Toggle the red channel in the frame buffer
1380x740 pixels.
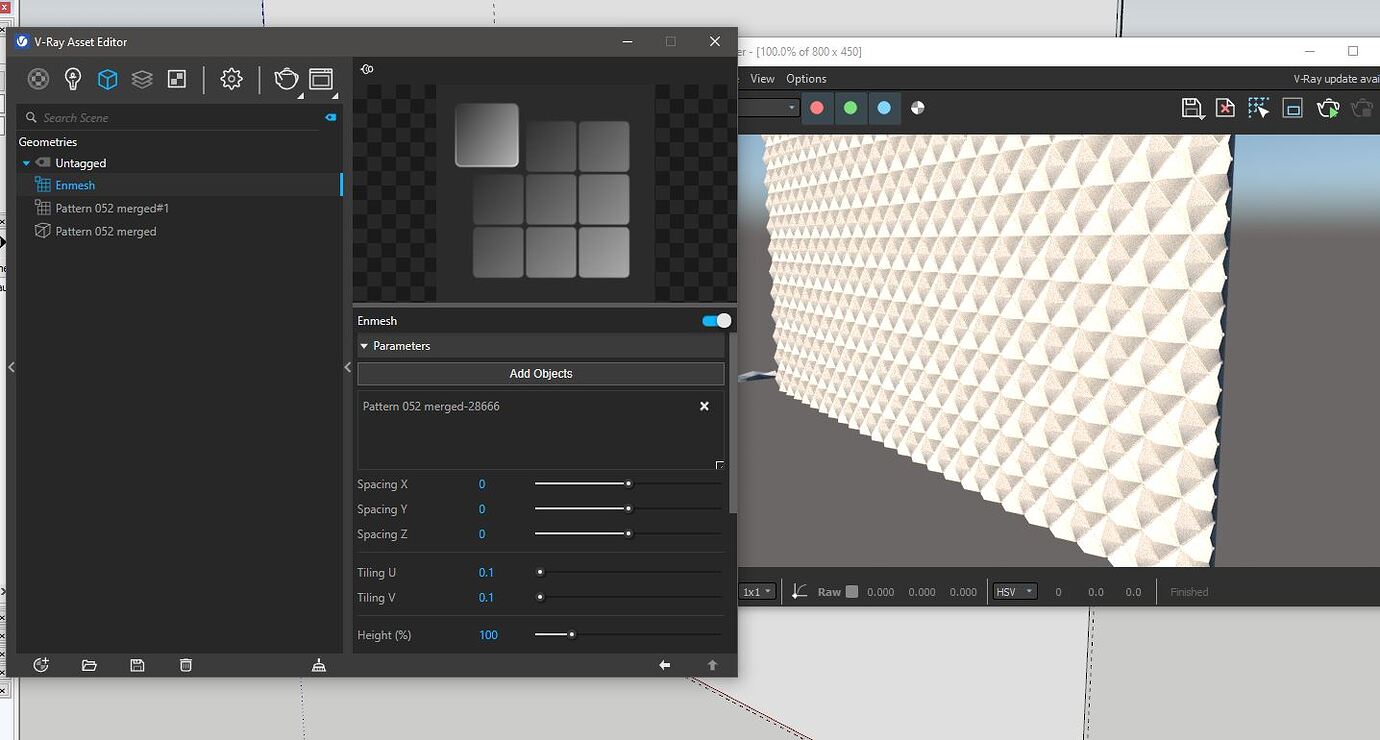coord(817,108)
